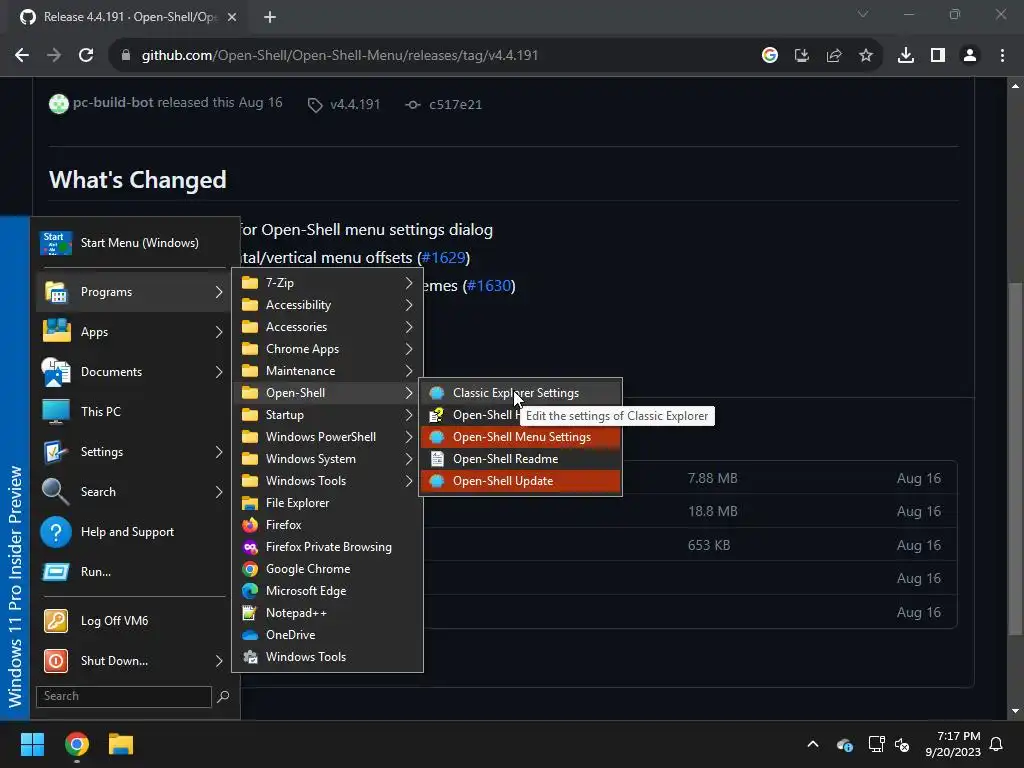1024x768 pixels.
Task: Open the Open-Shell Readme
Action: 520,459
